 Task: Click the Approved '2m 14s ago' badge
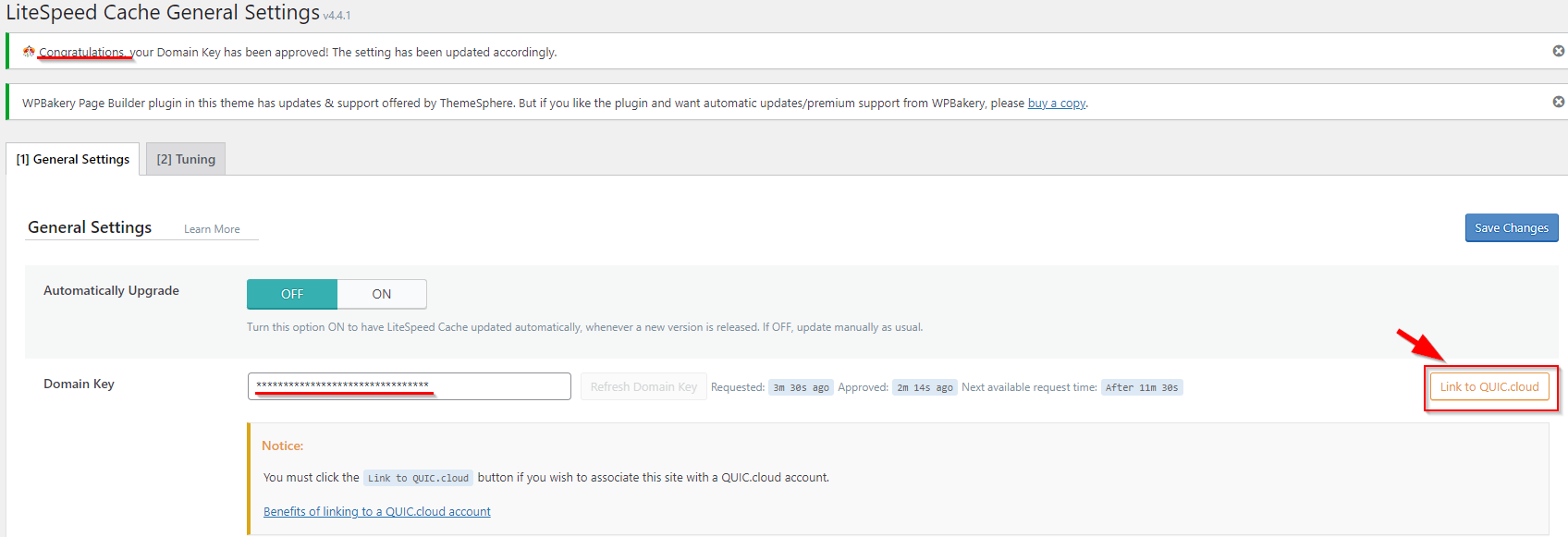click(x=925, y=387)
